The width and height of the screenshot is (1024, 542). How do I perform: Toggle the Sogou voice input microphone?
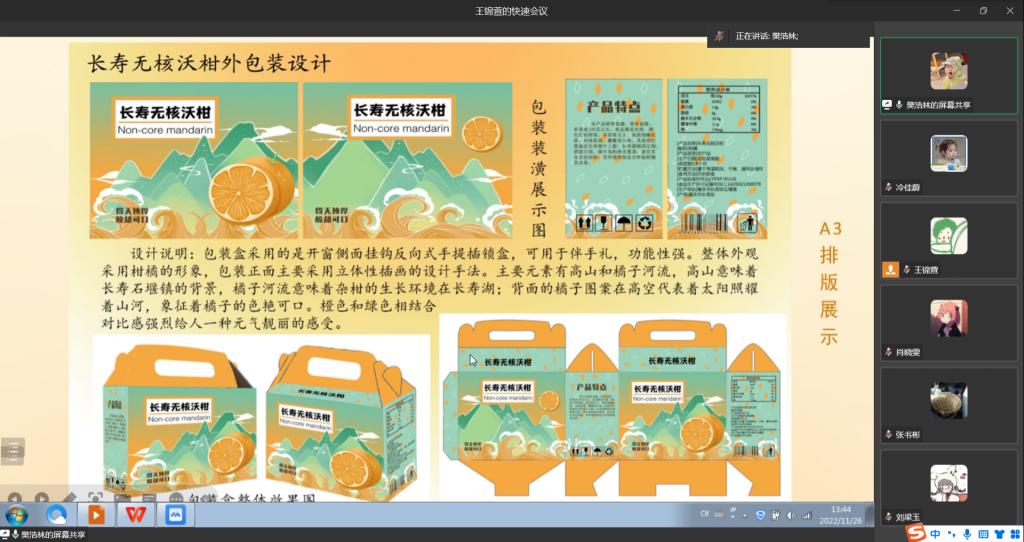[x=966, y=534]
